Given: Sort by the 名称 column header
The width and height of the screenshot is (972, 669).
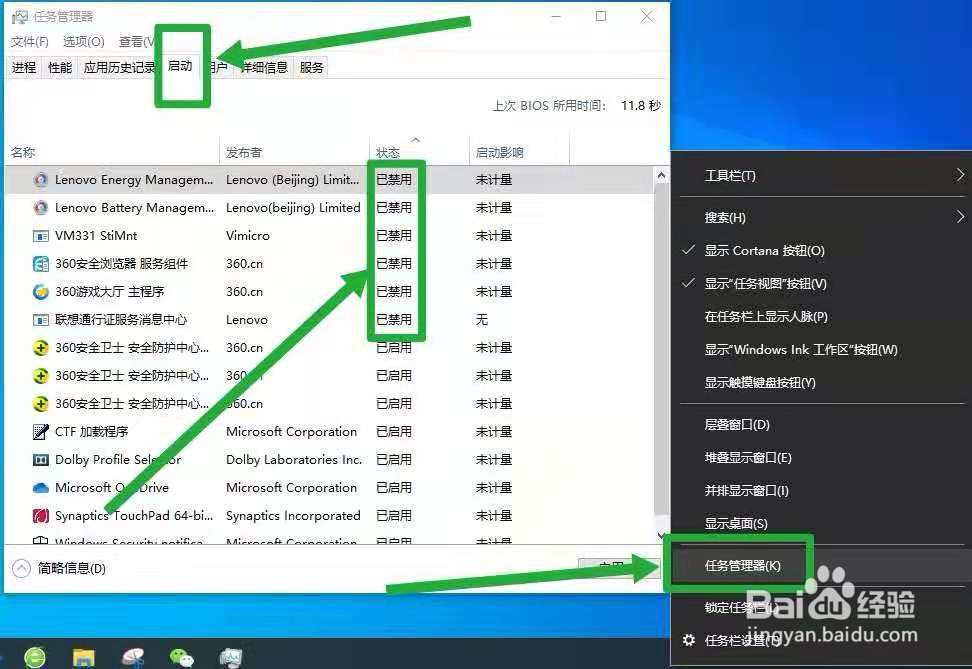Looking at the screenshot, I should point(112,152).
